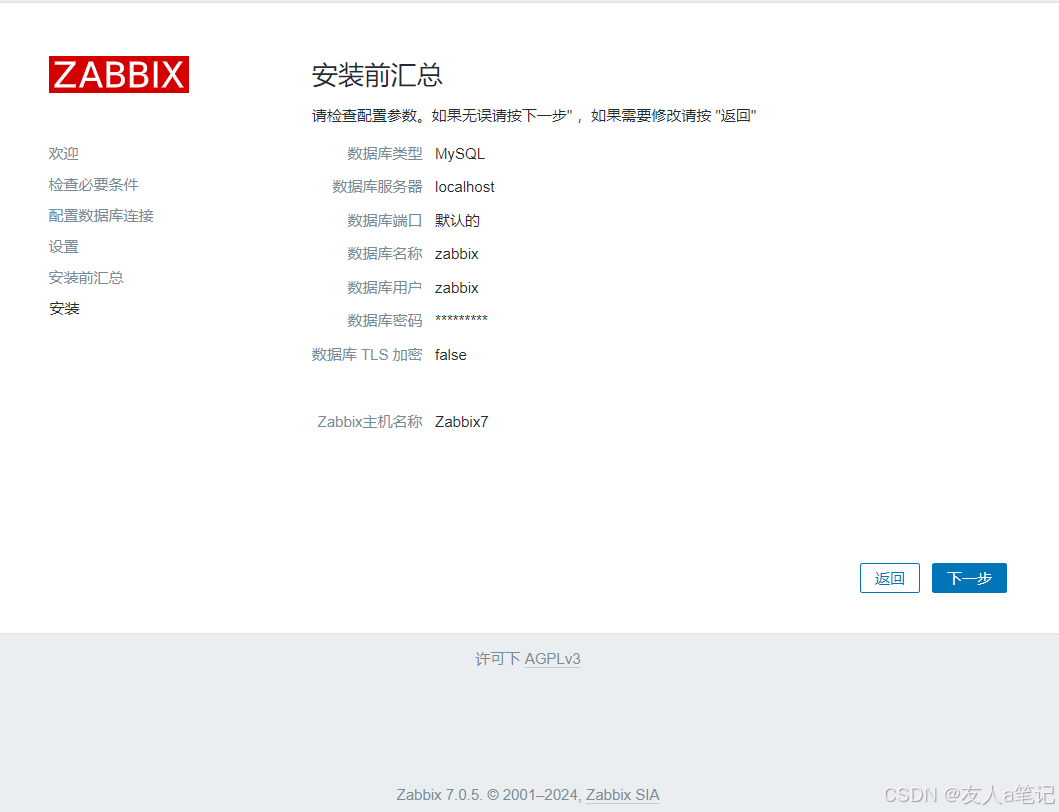The height and width of the screenshot is (812, 1059).
Task: Click the zabbix value beside 数据库名称
Action: pos(457,254)
